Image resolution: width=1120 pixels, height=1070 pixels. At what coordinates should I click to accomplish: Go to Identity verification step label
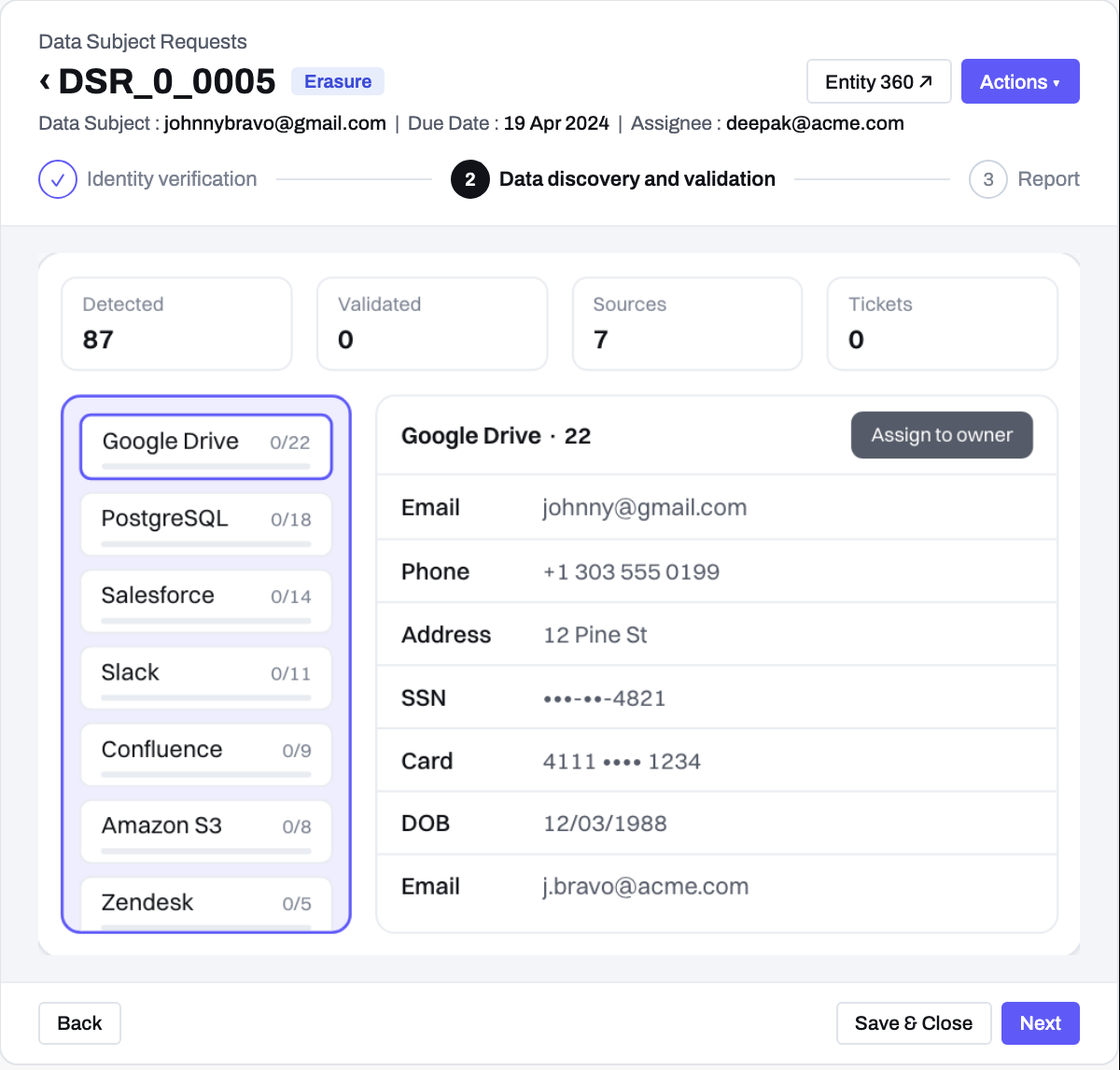(x=172, y=179)
